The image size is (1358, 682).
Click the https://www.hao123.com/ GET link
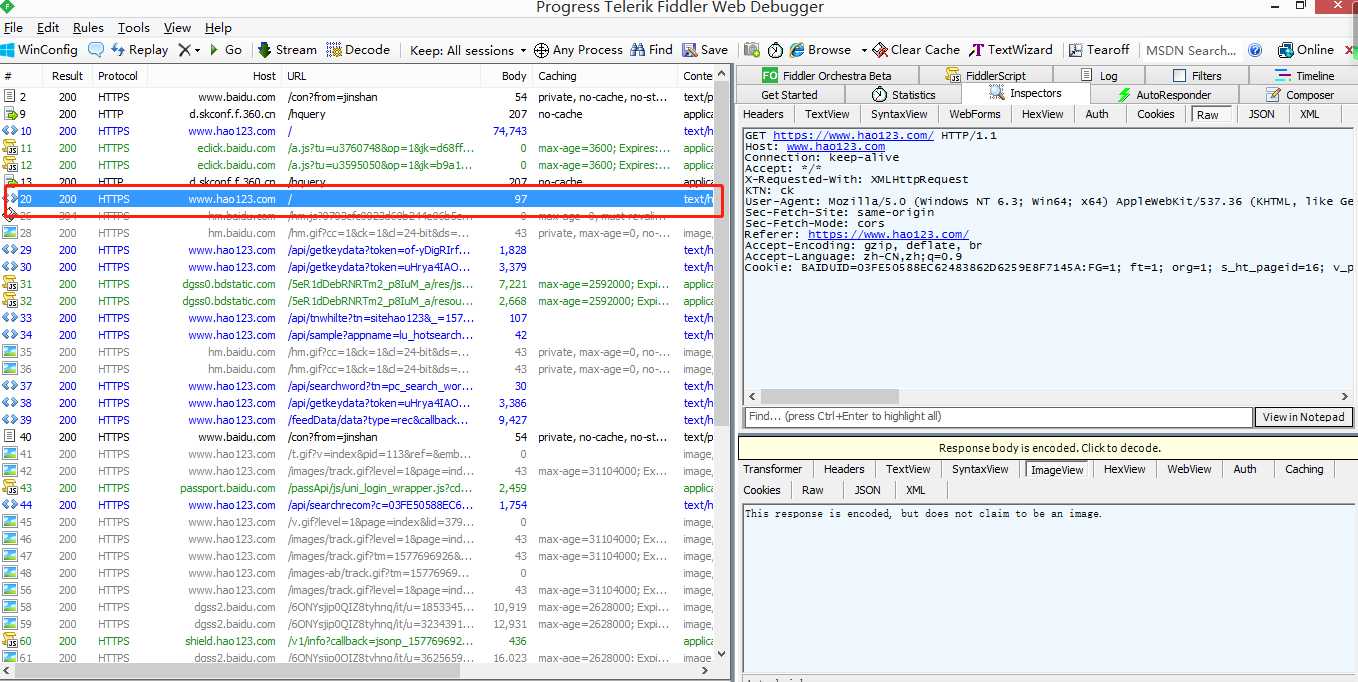pyautogui.click(x=853, y=136)
